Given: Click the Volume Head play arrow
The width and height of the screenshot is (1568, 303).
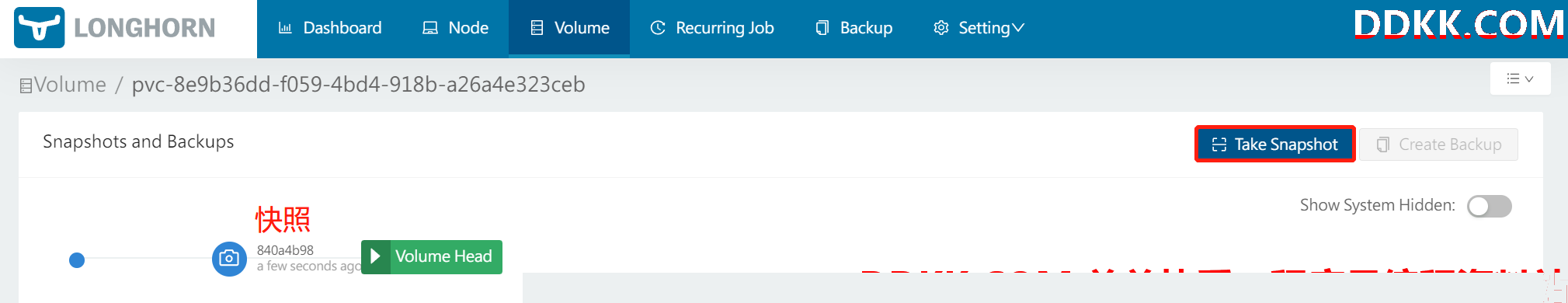Looking at the screenshot, I should [376, 256].
